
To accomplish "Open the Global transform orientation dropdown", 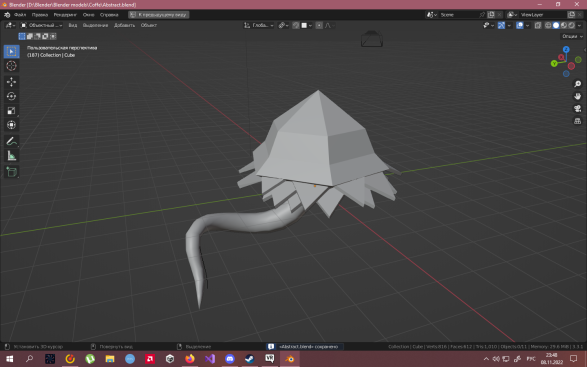I will click(259, 25).
